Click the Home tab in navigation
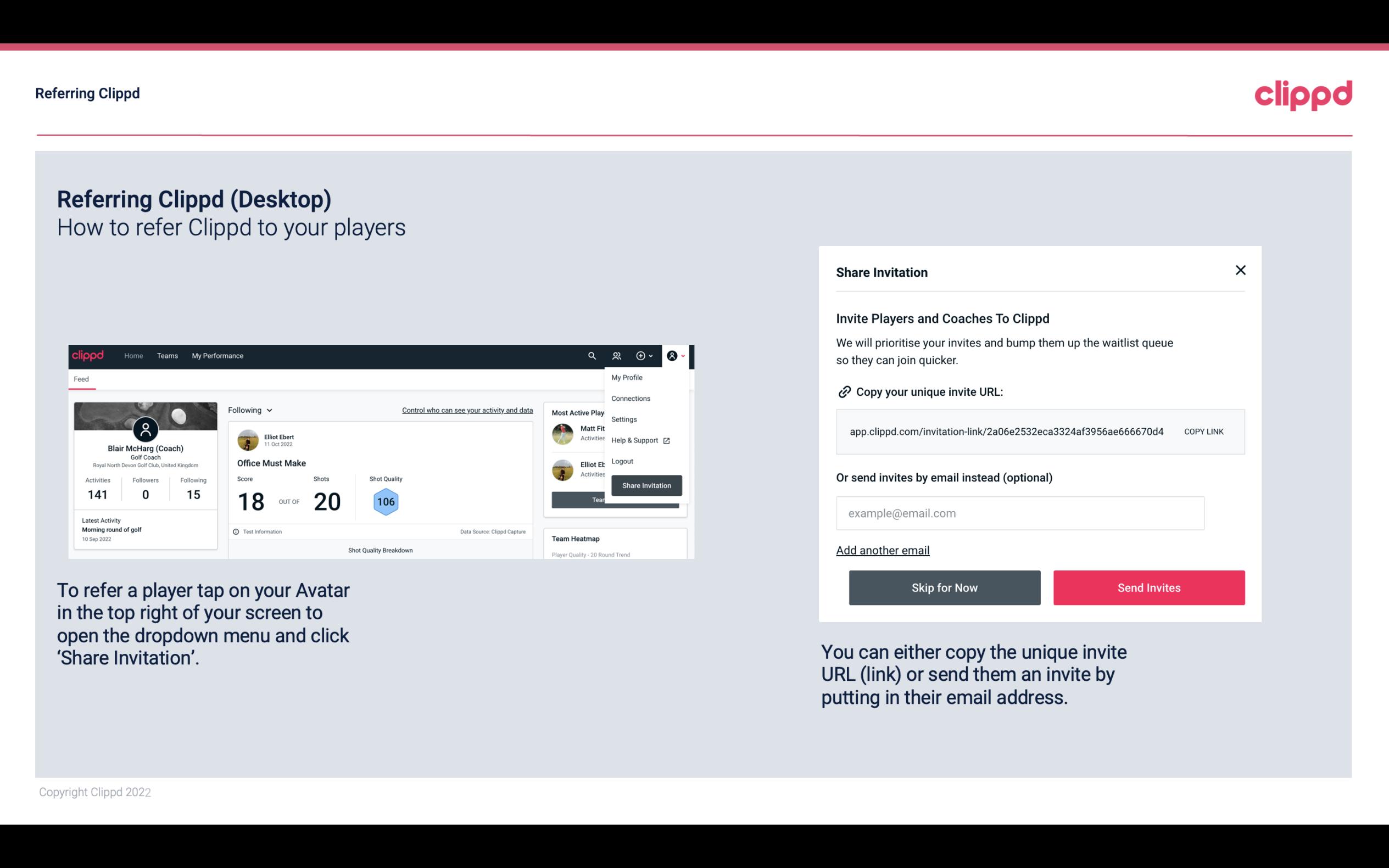Screen dimensions: 1389x868 click(133, 356)
